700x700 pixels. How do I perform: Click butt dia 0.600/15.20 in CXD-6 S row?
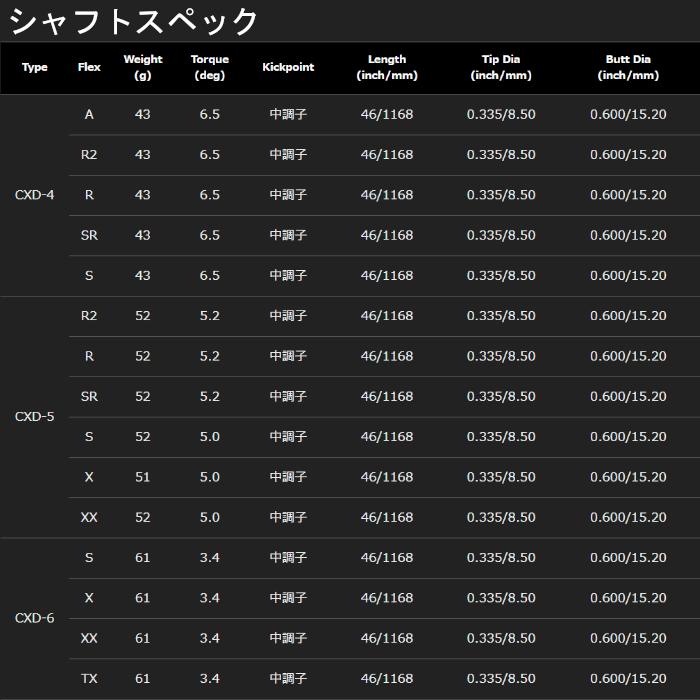[628, 558]
